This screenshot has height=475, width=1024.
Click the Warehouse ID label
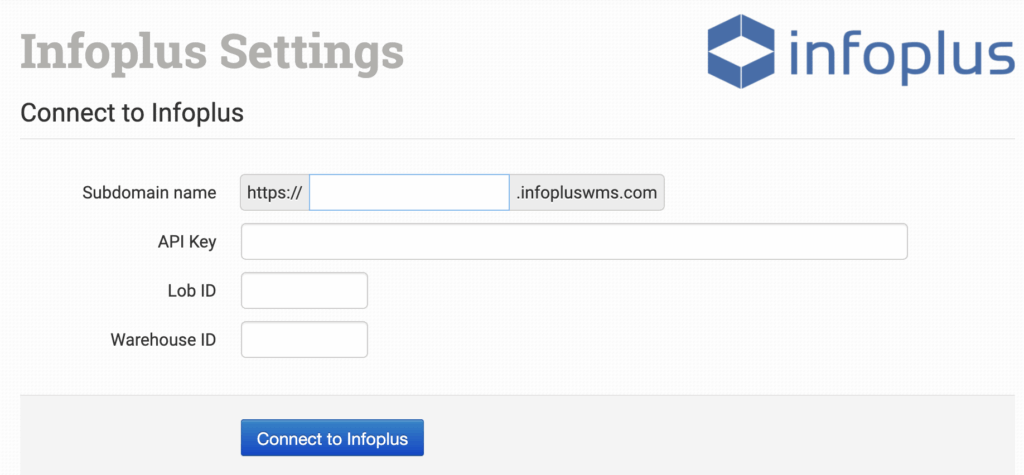pyautogui.click(x=163, y=340)
